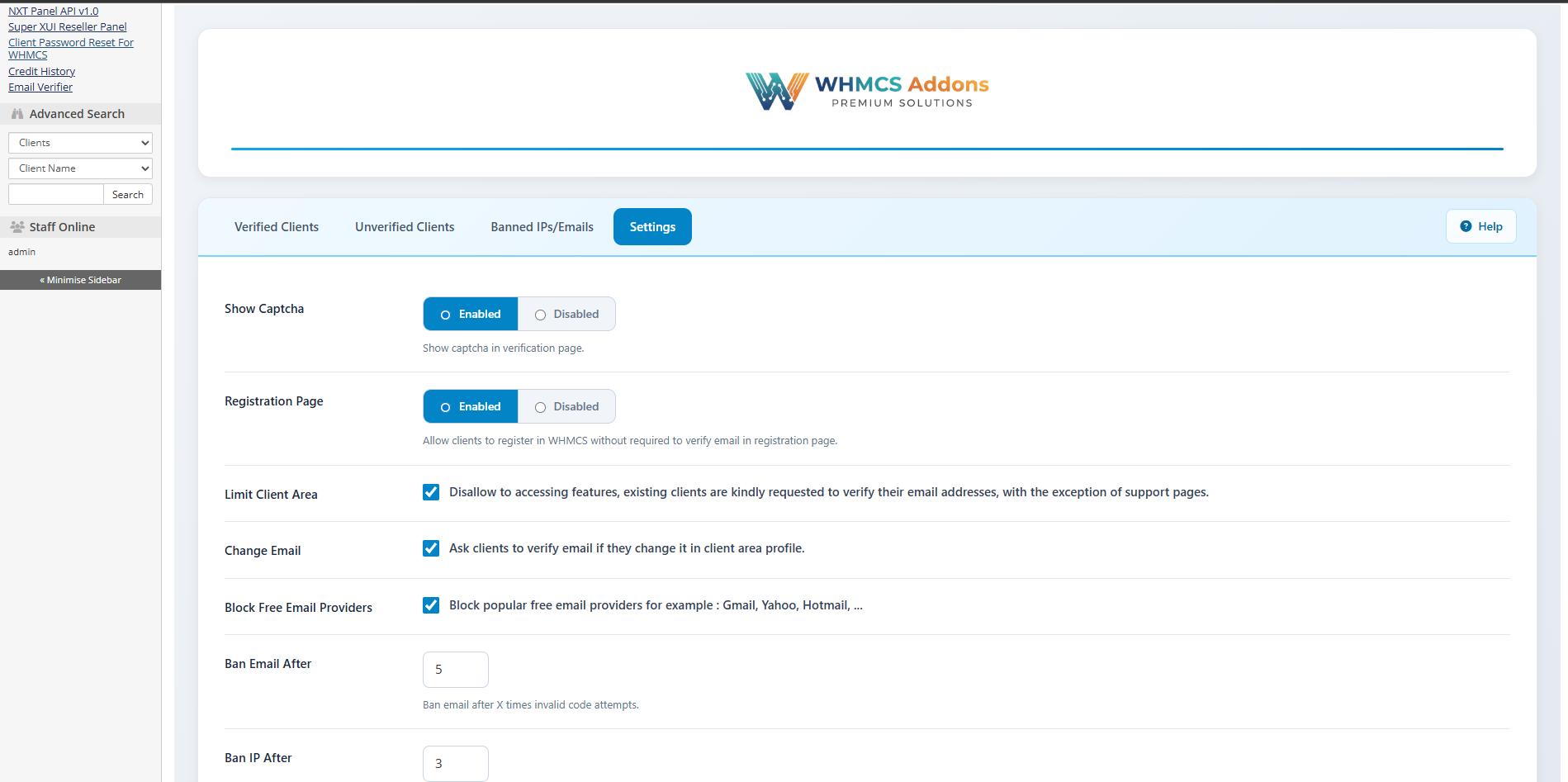Screen dimensions: 1568x782
Task: Click the WHMCS Addons logo
Action: (866, 89)
